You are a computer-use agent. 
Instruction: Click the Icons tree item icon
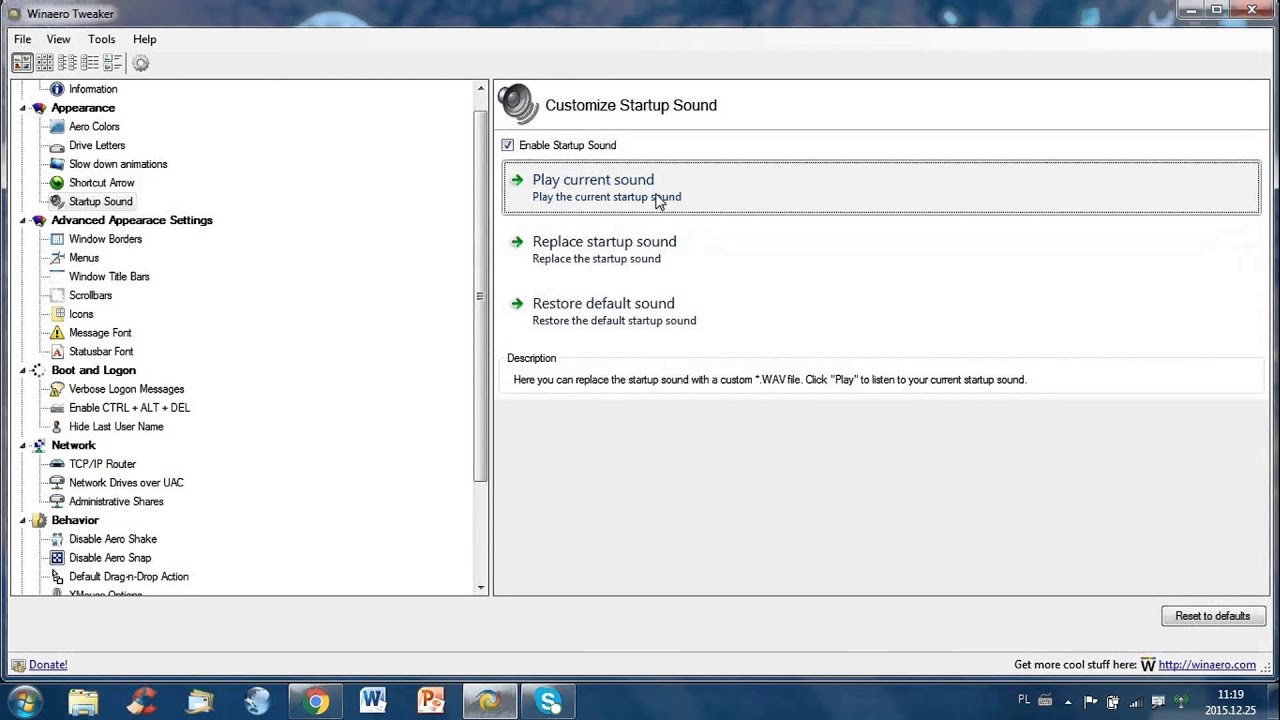(x=57, y=314)
